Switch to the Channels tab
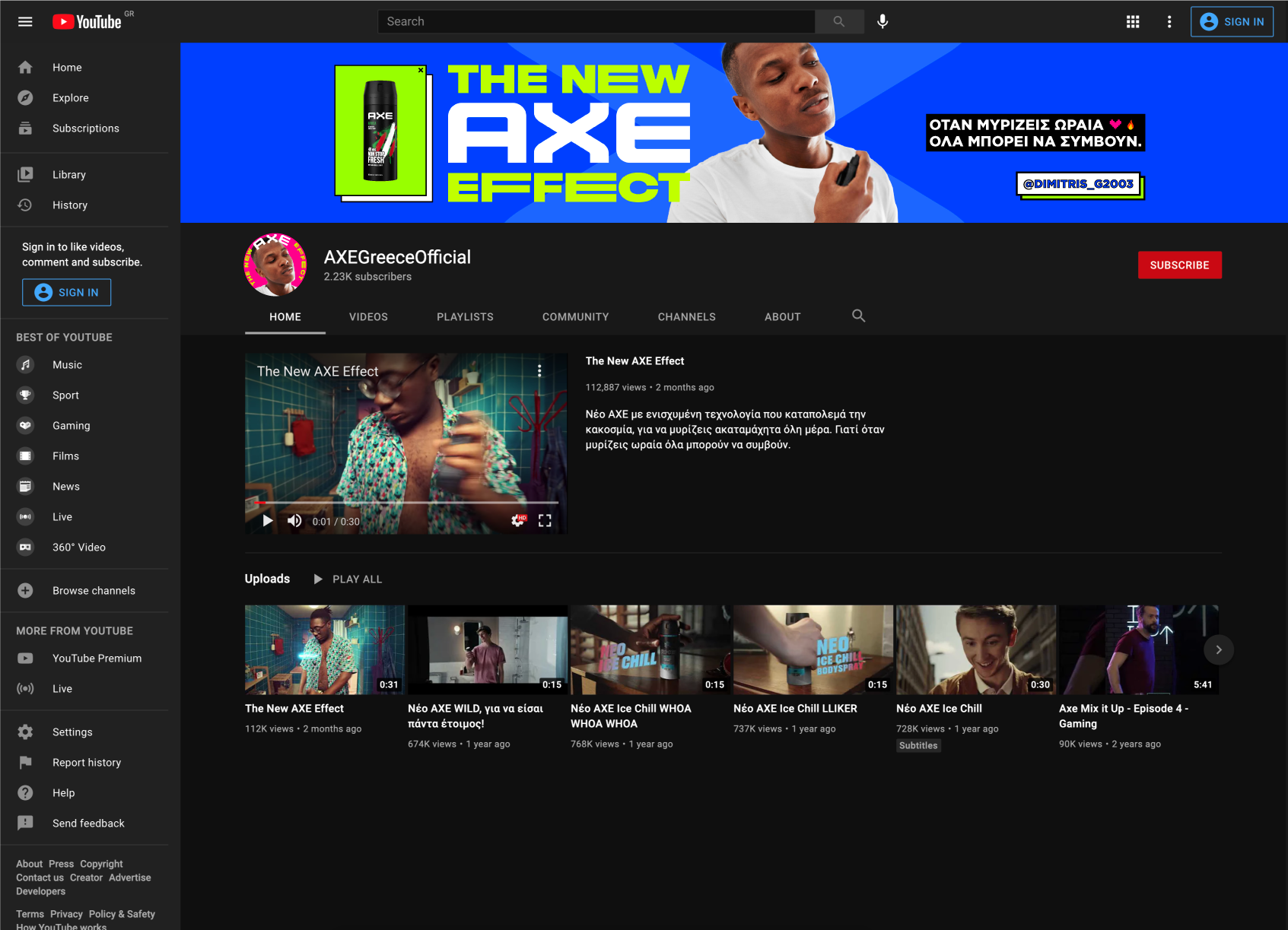Image resolution: width=1288 pixels, height=930 pixels. [x=686, y=317]
